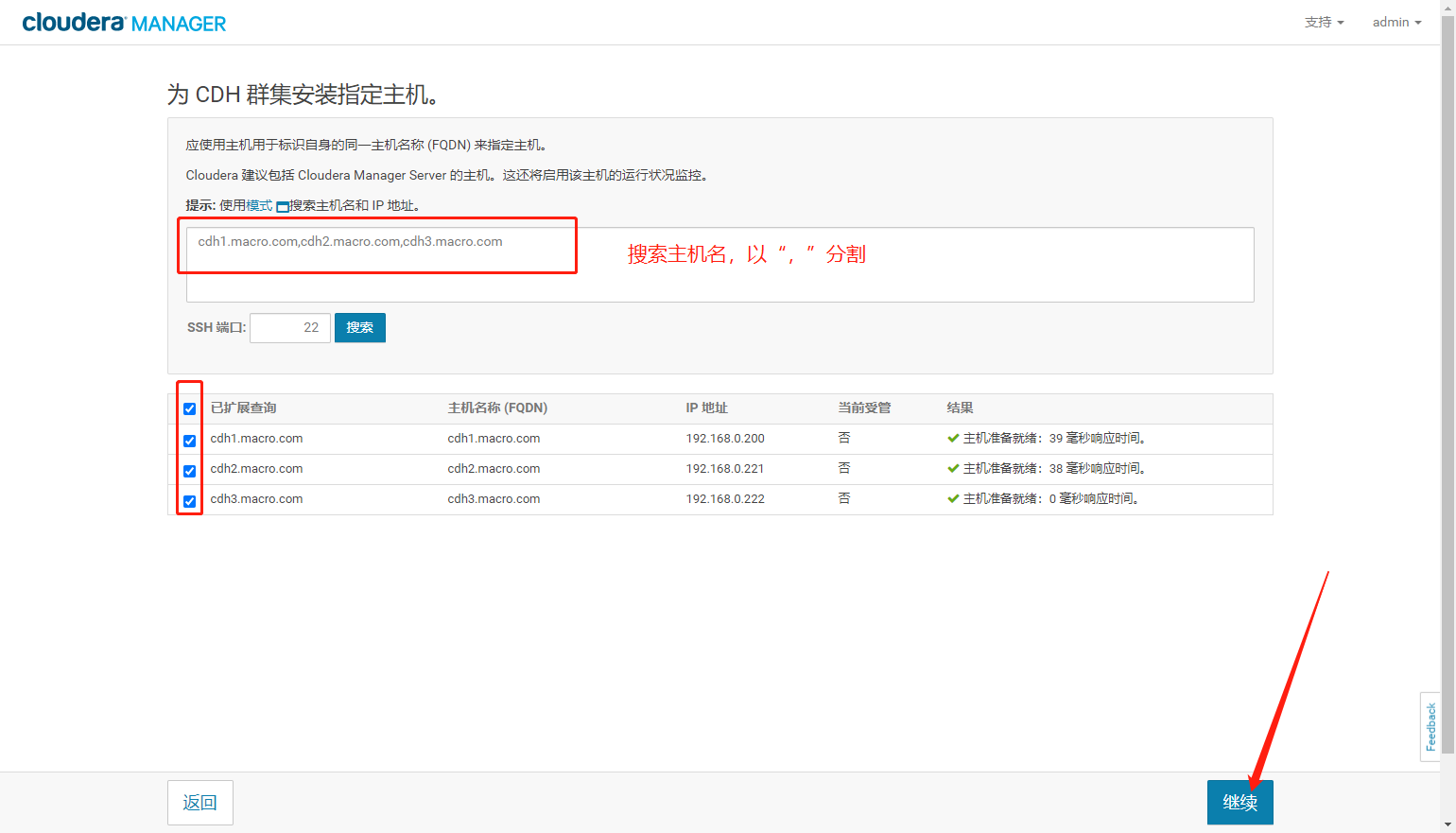Viewport: 1456px width, 833px height.
Task: Select IP address 192.168.0.222
Action: coord(725,499)
